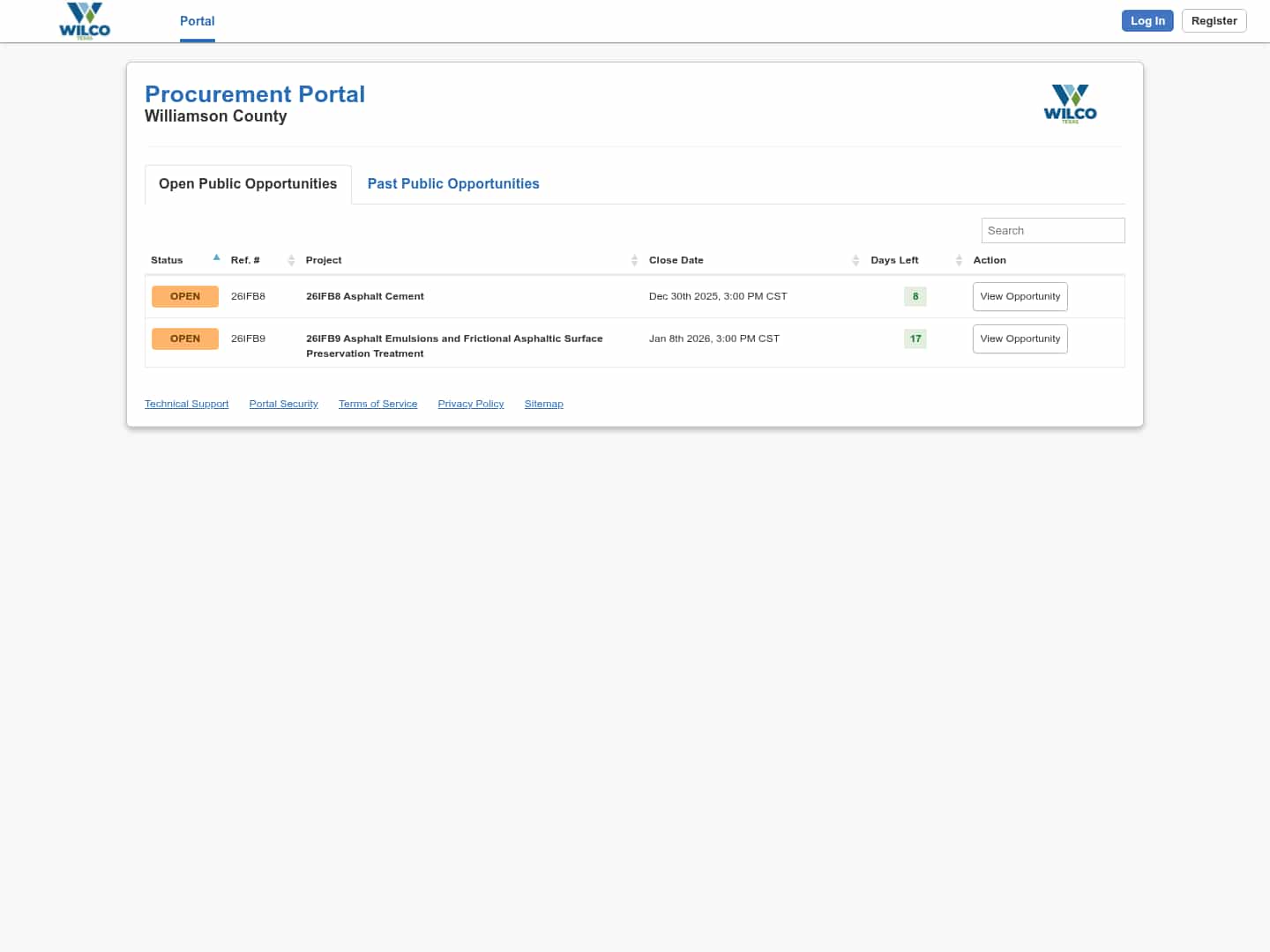Click the OPEN status badge for 26IFB8
1270x952 pixels.
[x=185, y=296]
